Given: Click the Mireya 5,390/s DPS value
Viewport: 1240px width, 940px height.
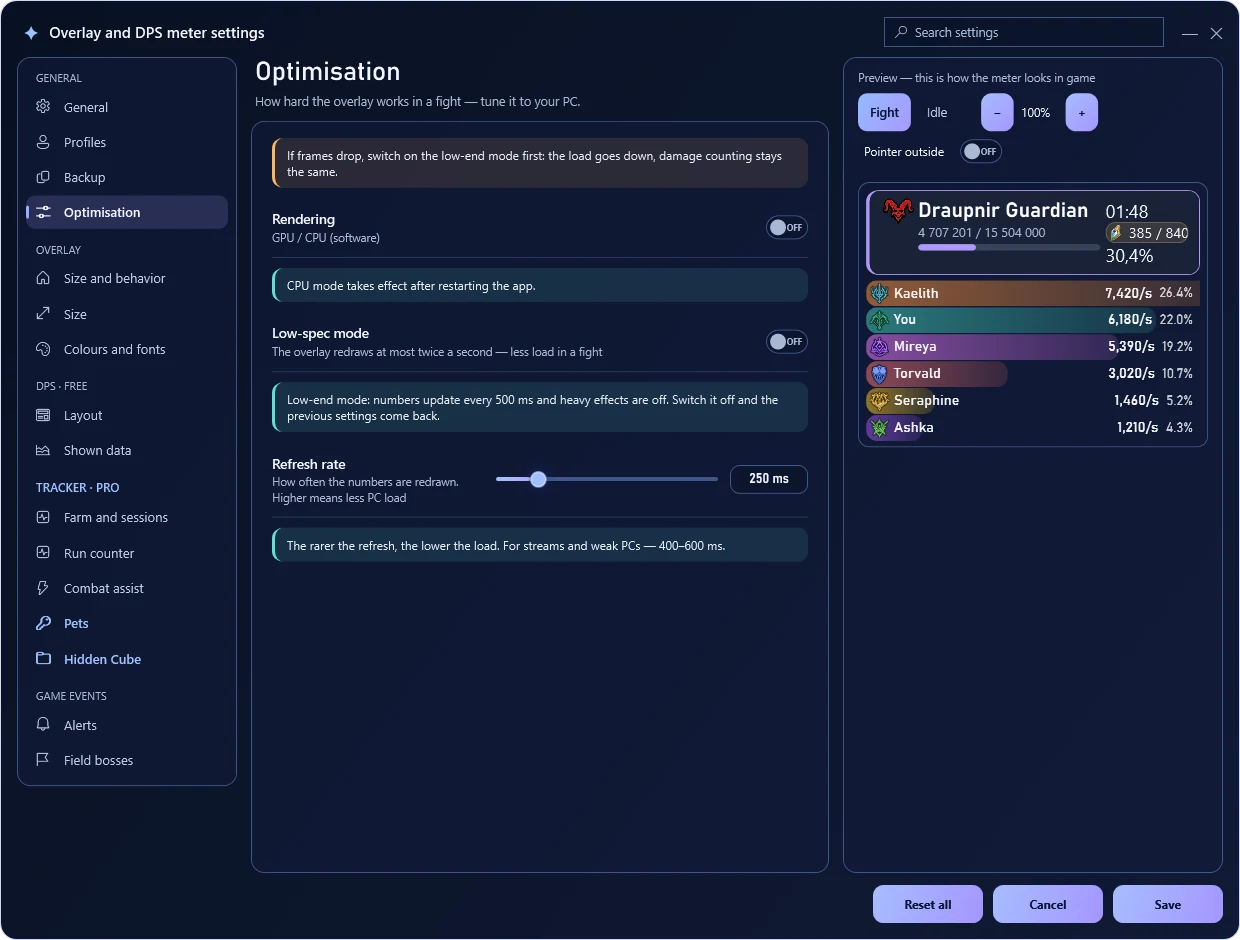Looking at the screenshot, I should point(1131,347).
